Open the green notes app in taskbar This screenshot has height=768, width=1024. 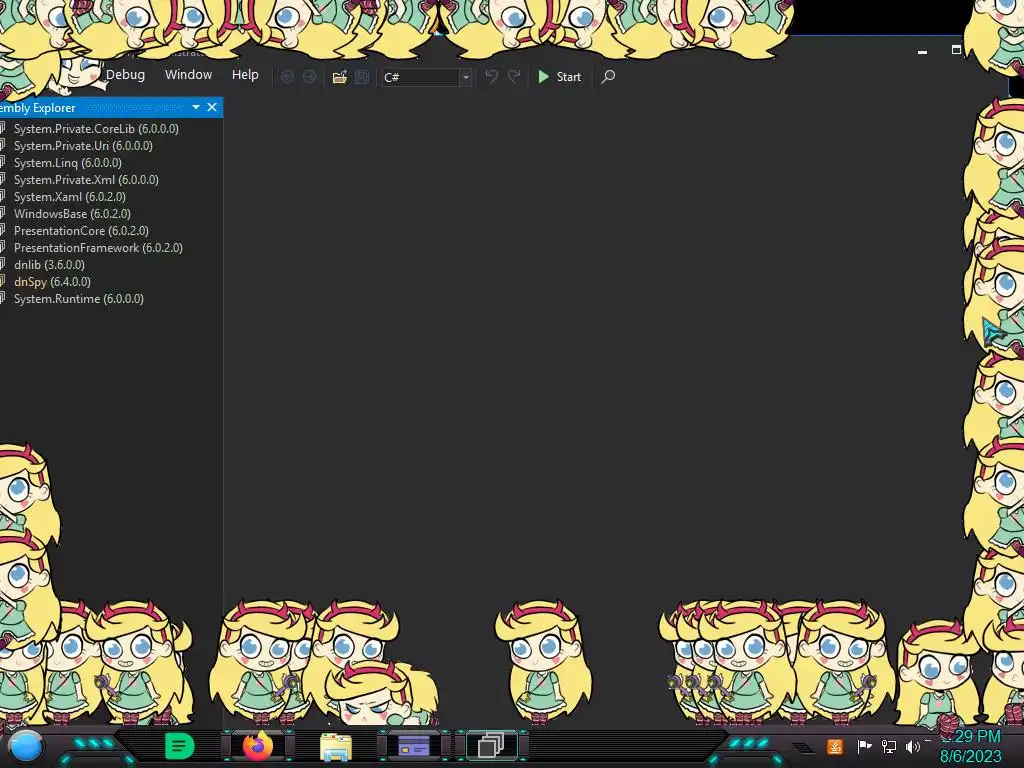(179, 746)
